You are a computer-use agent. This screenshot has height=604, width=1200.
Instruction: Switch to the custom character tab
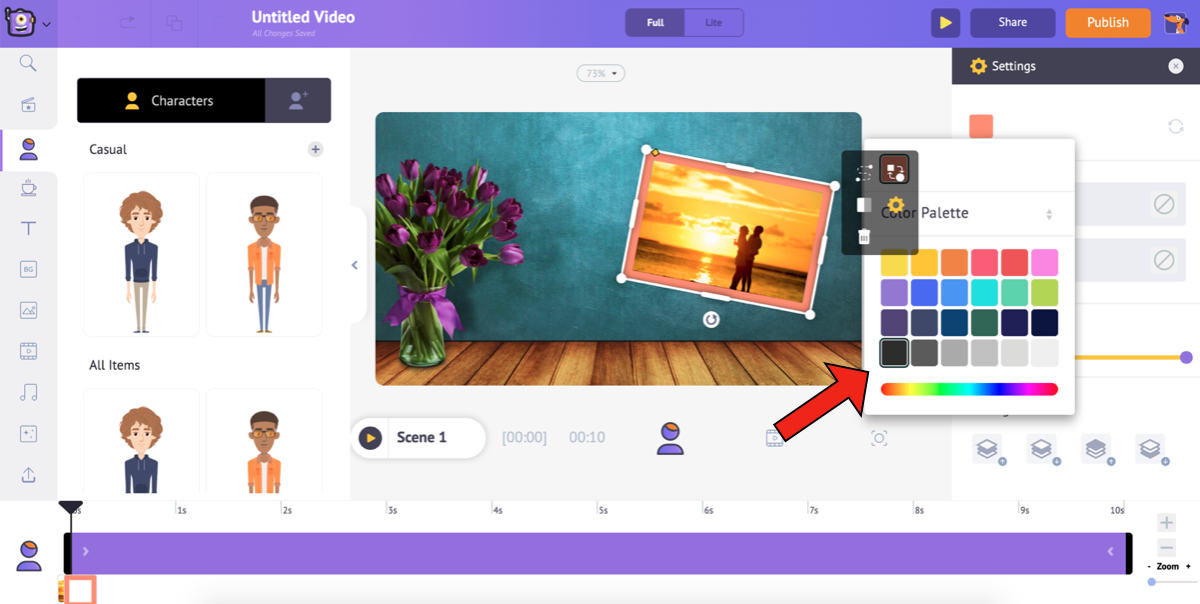coord(298,101)
